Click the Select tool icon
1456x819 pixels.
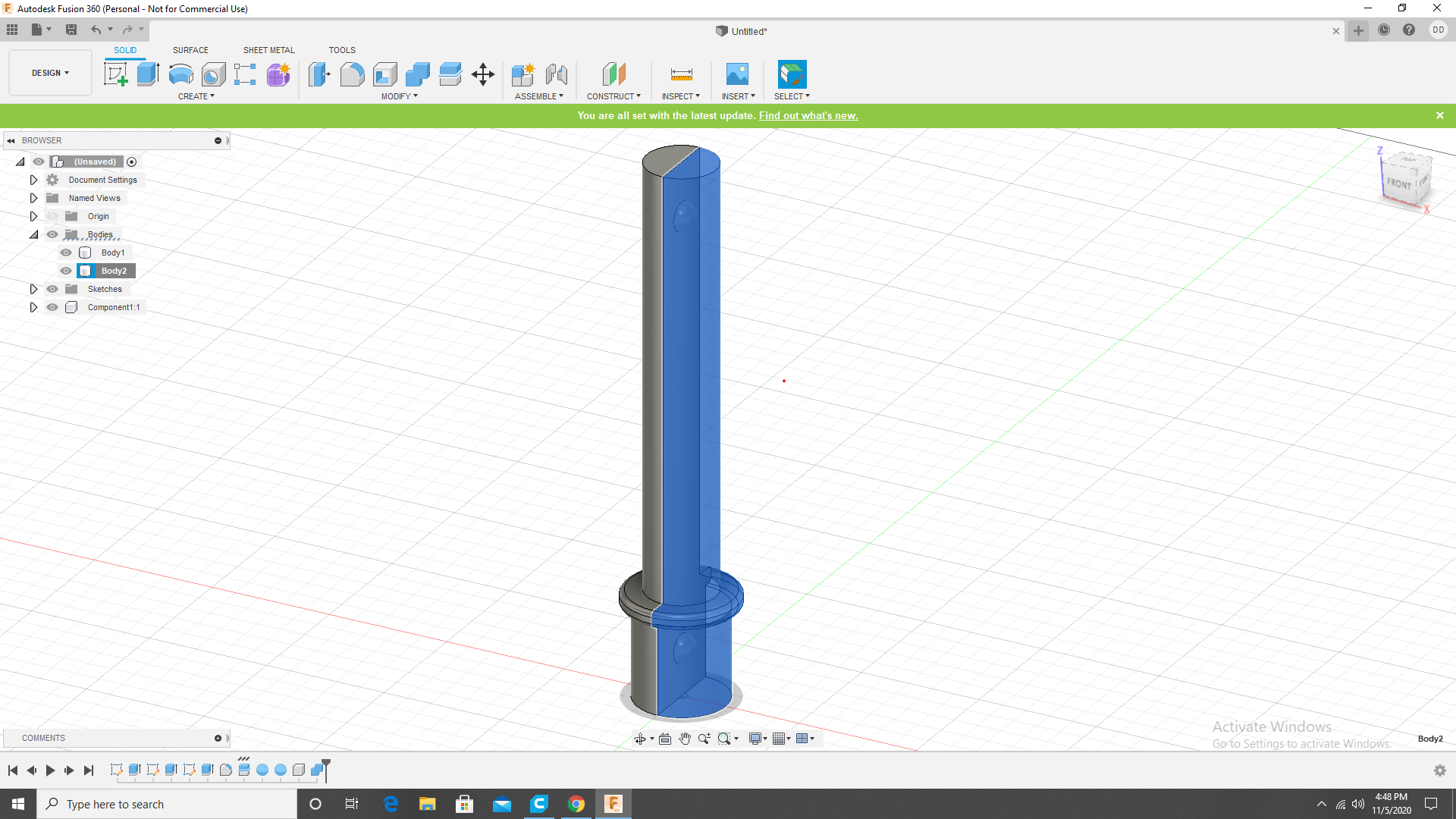(x=792, y=74)
